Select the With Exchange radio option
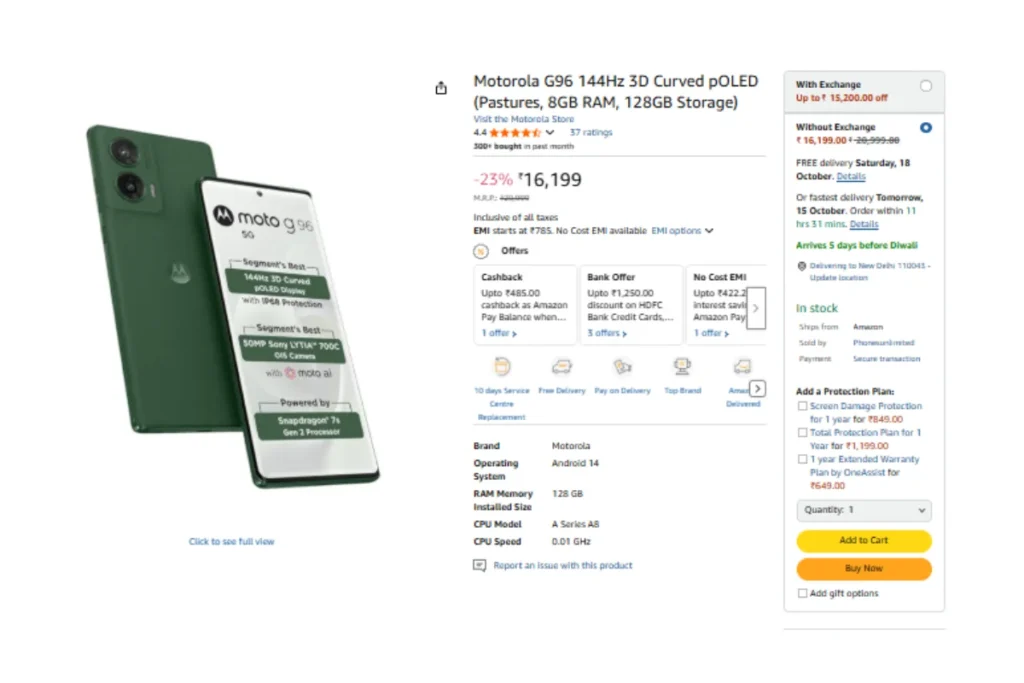 point(925,86)
